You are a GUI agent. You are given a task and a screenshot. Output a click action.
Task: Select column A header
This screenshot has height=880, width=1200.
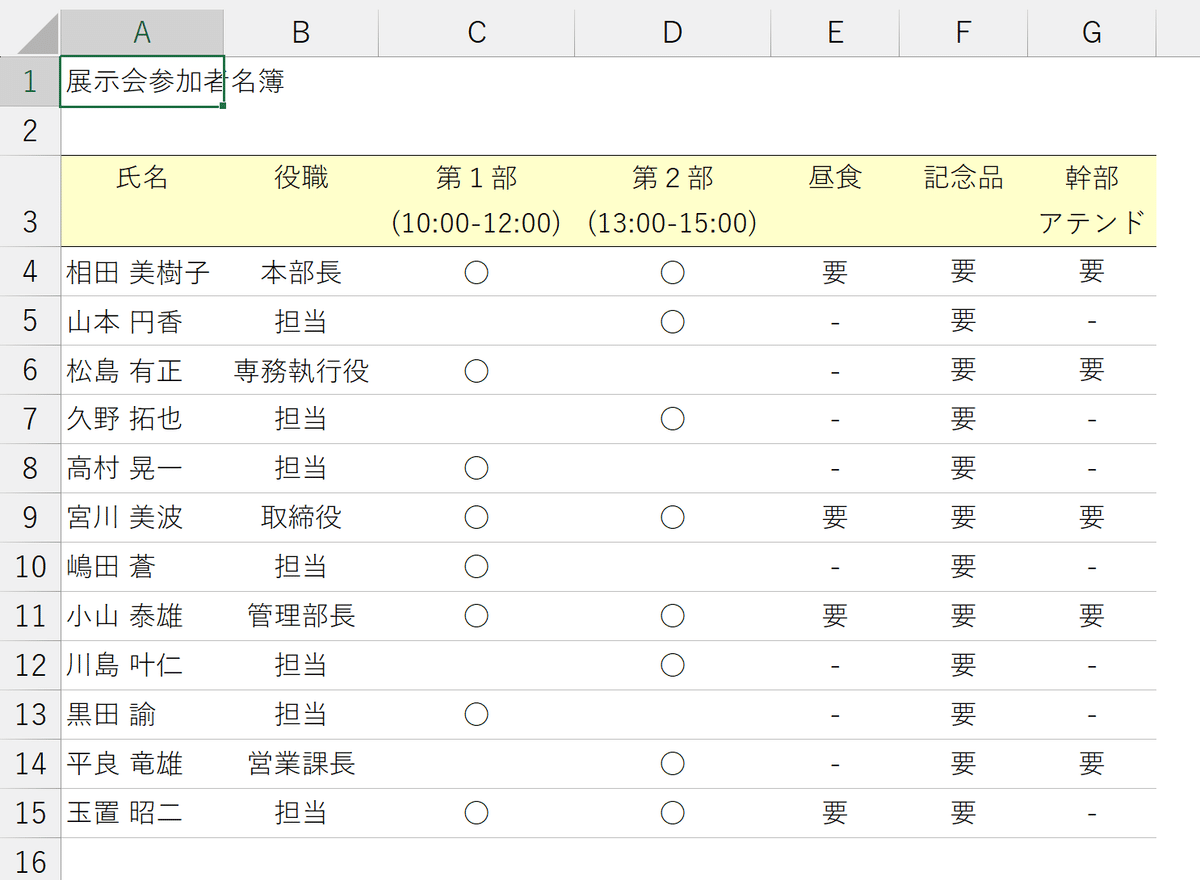(142, 33)
